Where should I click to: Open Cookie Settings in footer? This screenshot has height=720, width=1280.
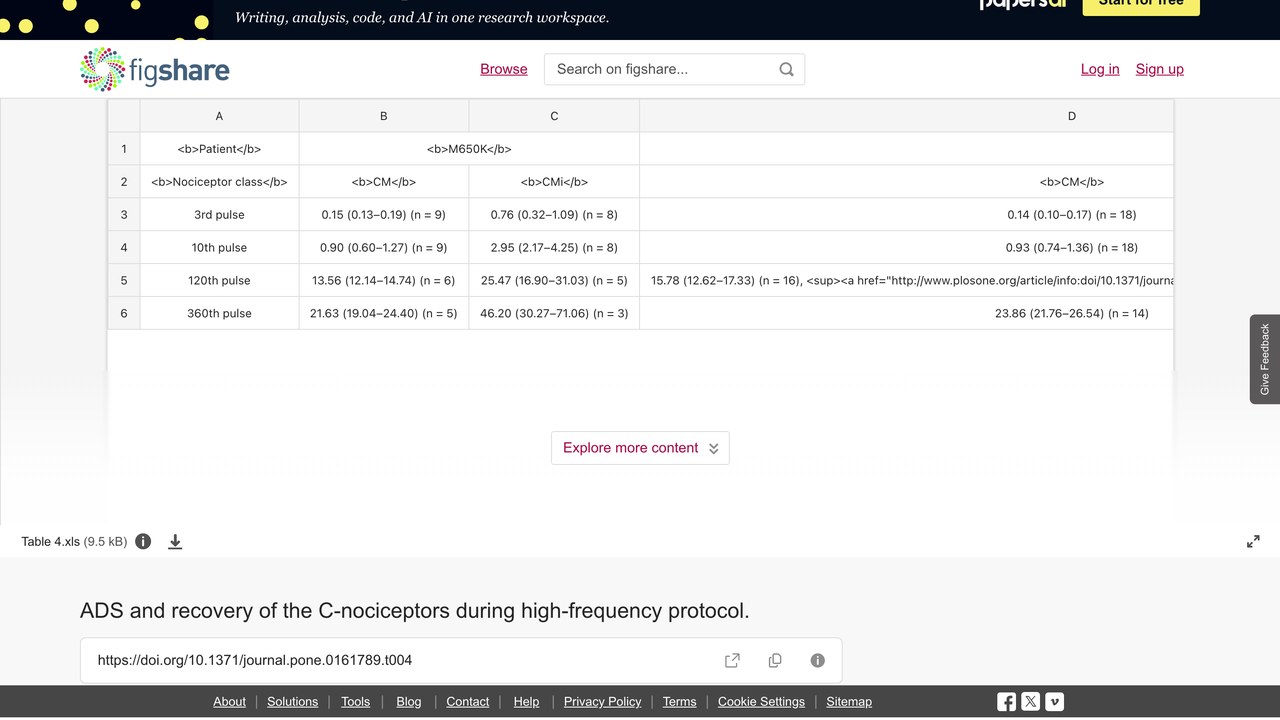pyautogui.click(x=761, y=702)
